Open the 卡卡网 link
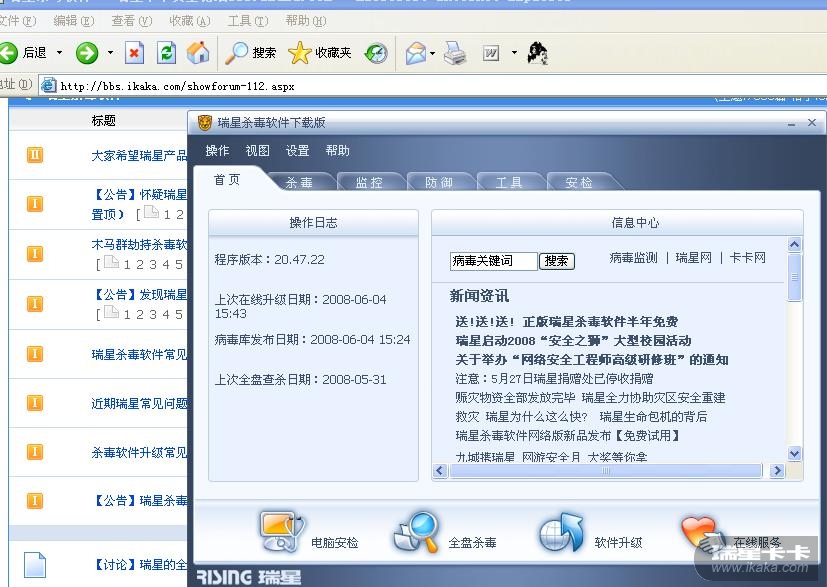Screen dimensions: 827x587 point(747,258)
